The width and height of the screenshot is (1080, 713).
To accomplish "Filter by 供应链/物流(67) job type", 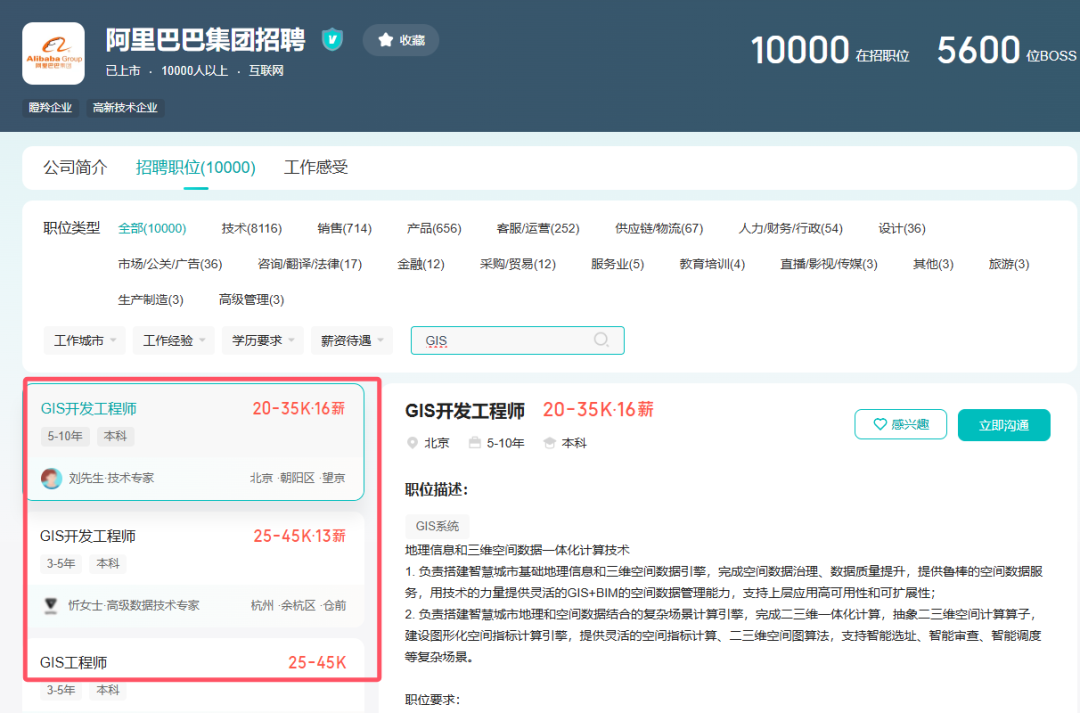I will (x=659, y=228).
